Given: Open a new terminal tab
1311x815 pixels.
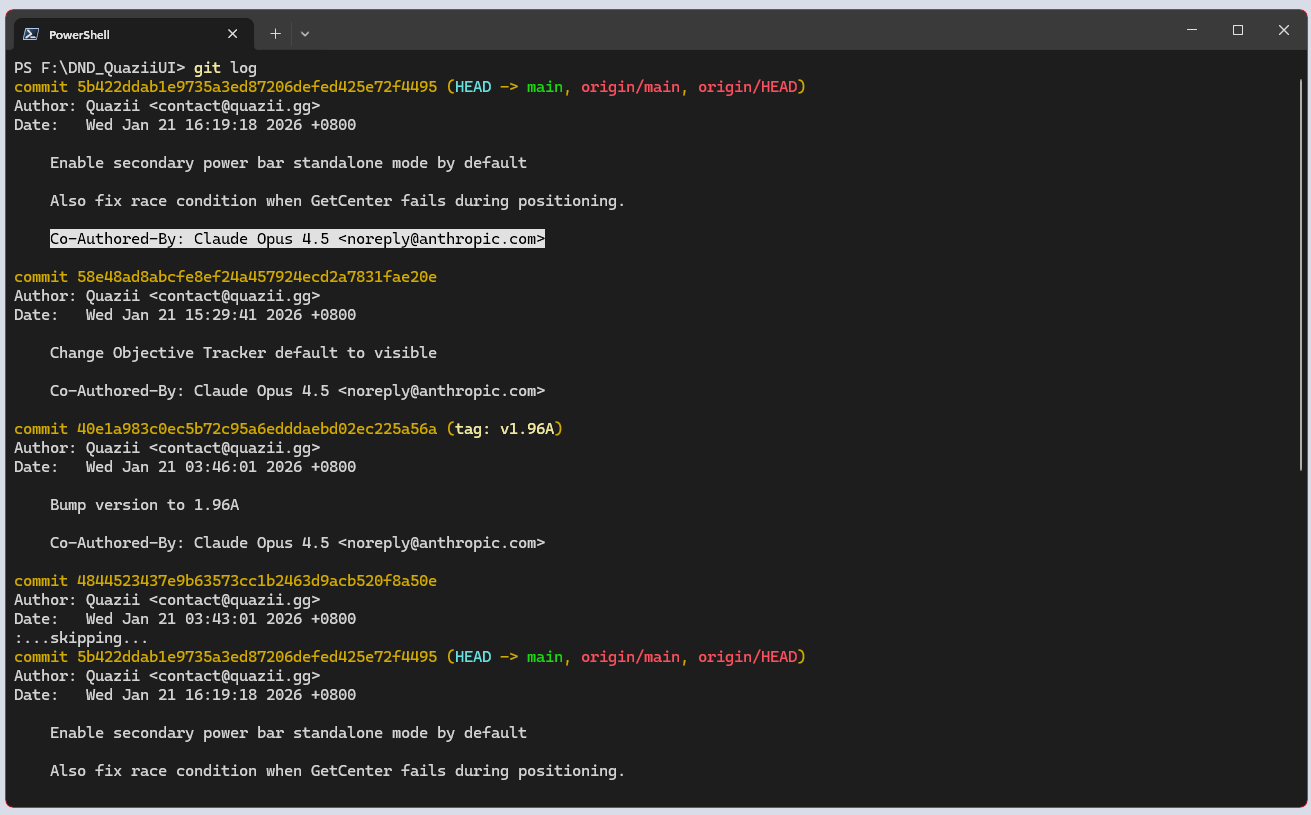Looking at the screenshot, I should point(275,34).
